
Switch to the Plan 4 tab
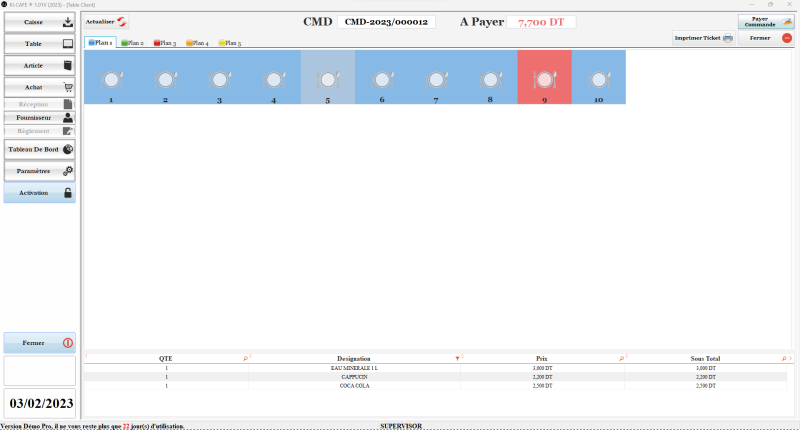pyautogui.click(x=197, y=43)
